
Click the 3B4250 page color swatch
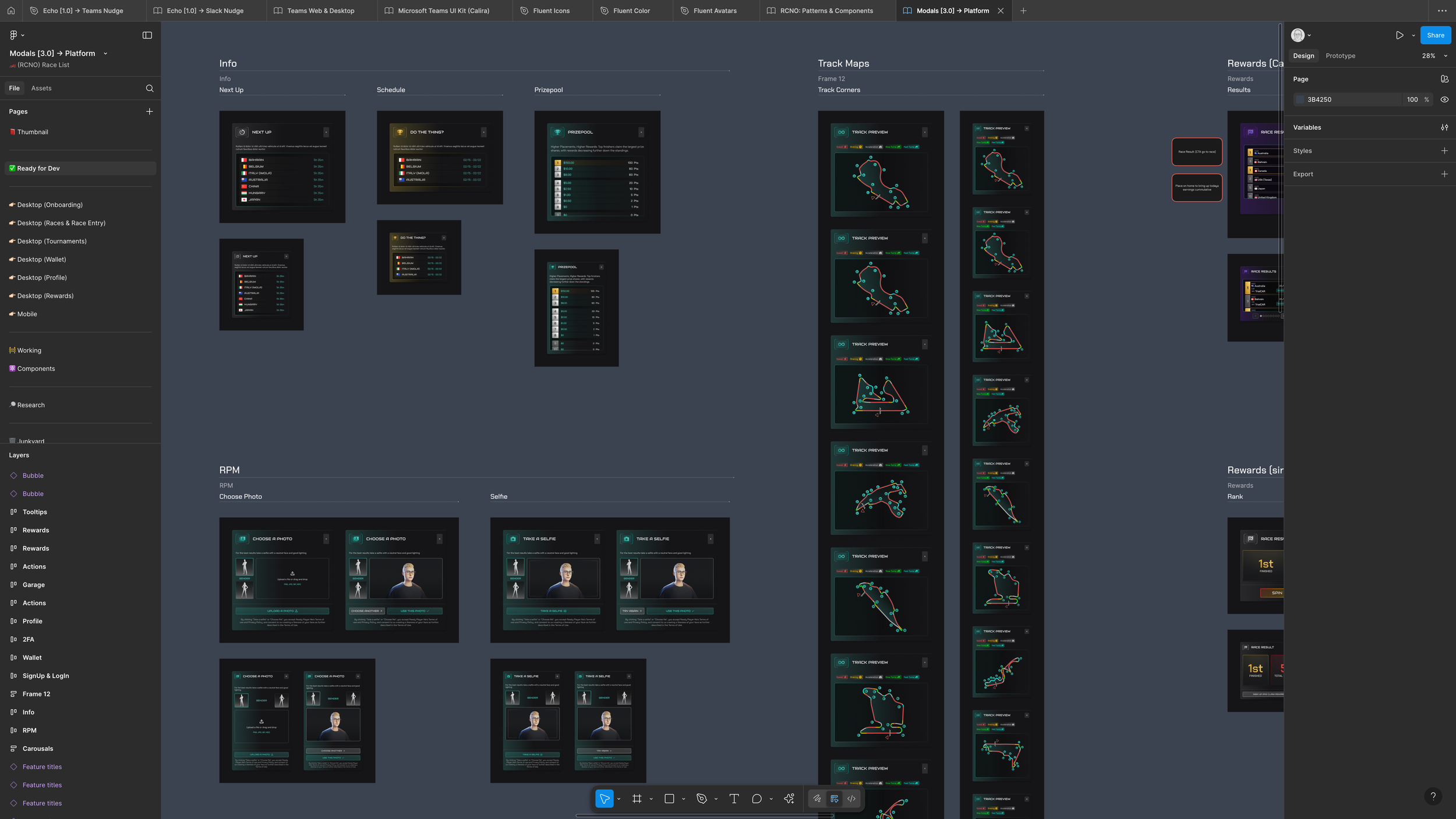click(x=1300, y=100)
